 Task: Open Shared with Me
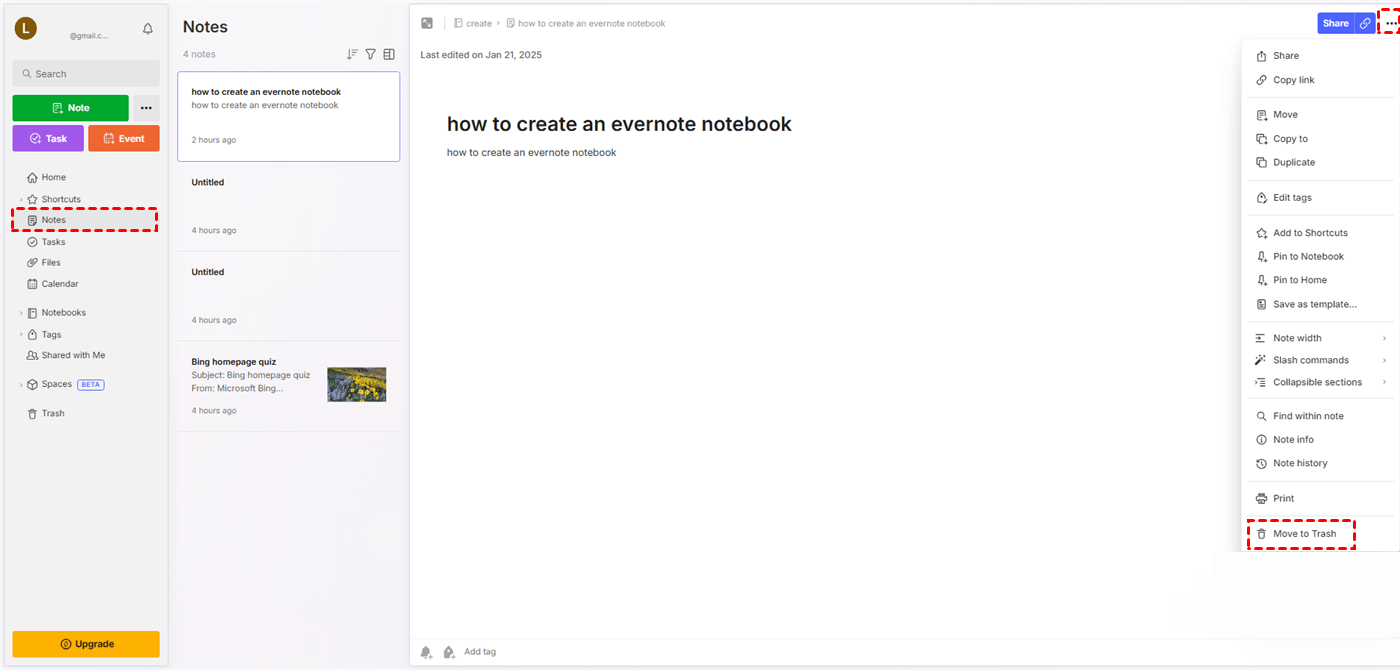(73, 355)
